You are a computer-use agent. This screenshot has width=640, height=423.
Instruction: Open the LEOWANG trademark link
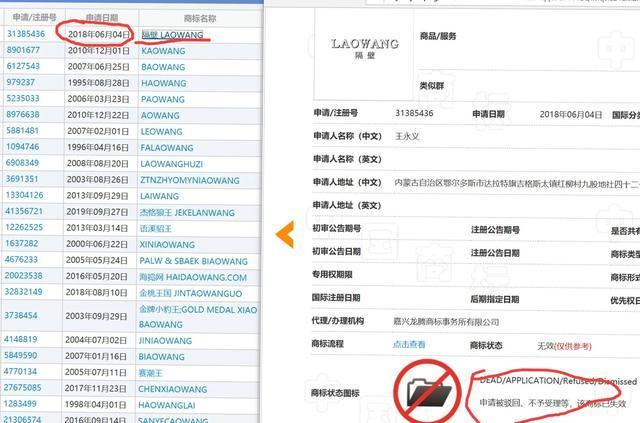coord(161,131)
